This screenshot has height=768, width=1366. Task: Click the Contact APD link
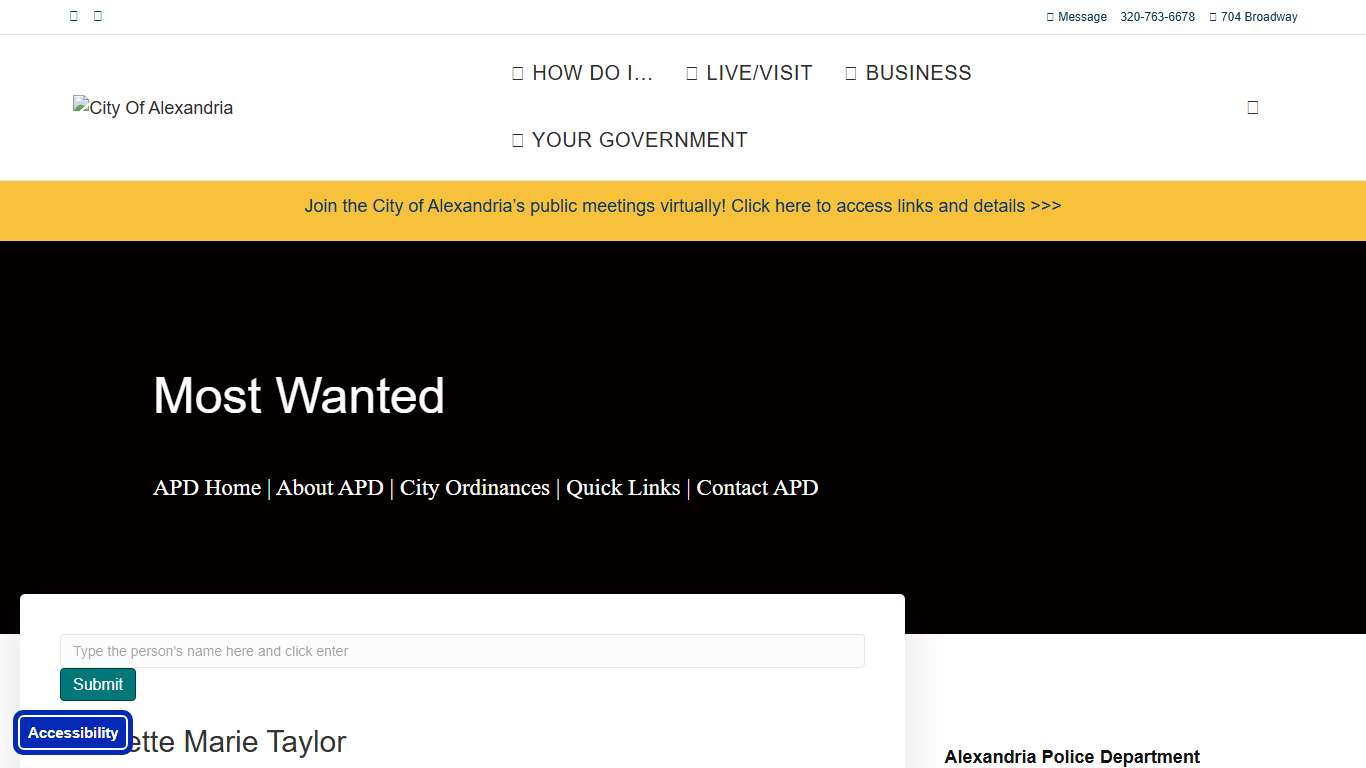[x=757, y=488]
